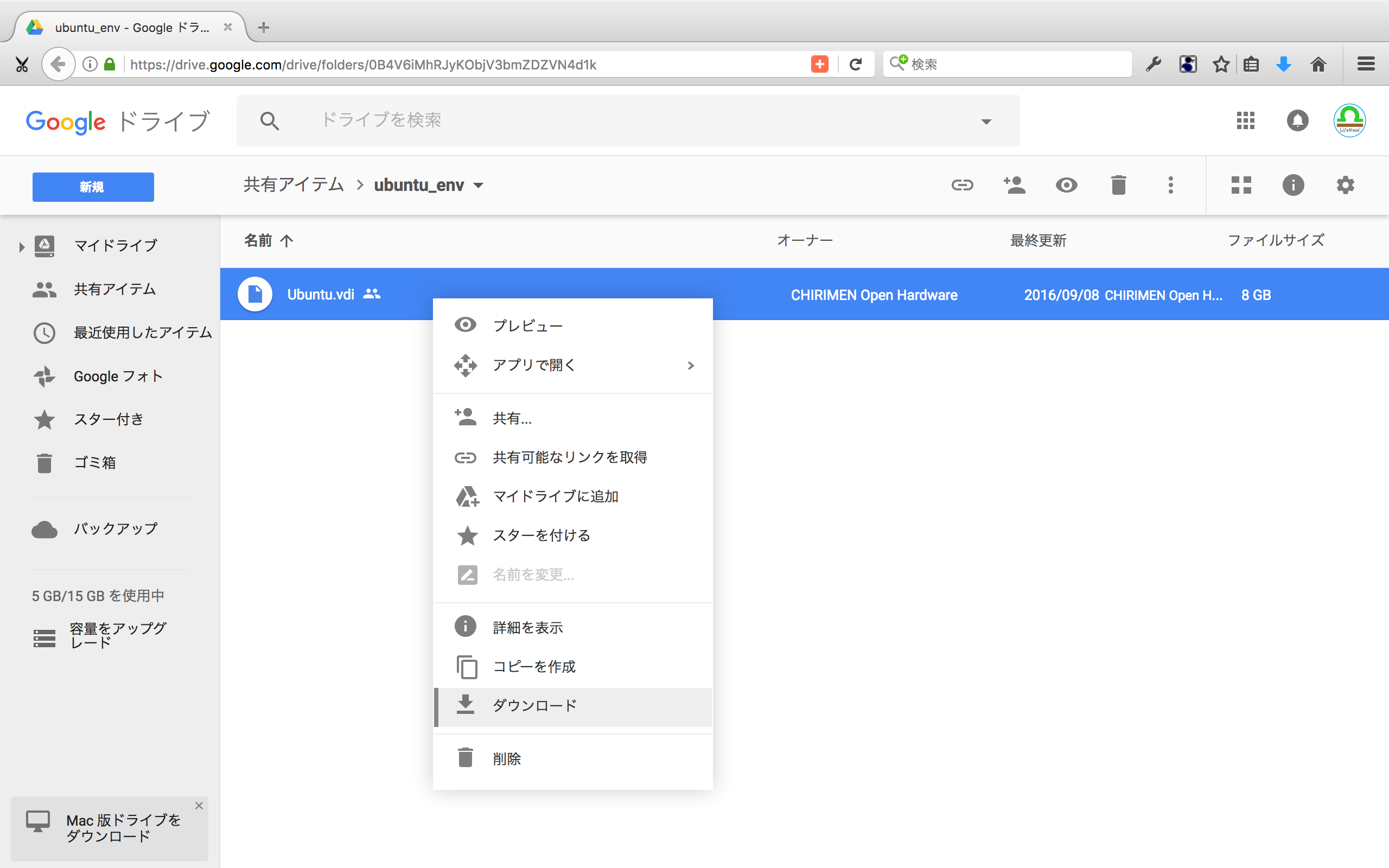Toggle the preview eye icon in toolbar
The image size is (1389, 868).
(1066, 185)
